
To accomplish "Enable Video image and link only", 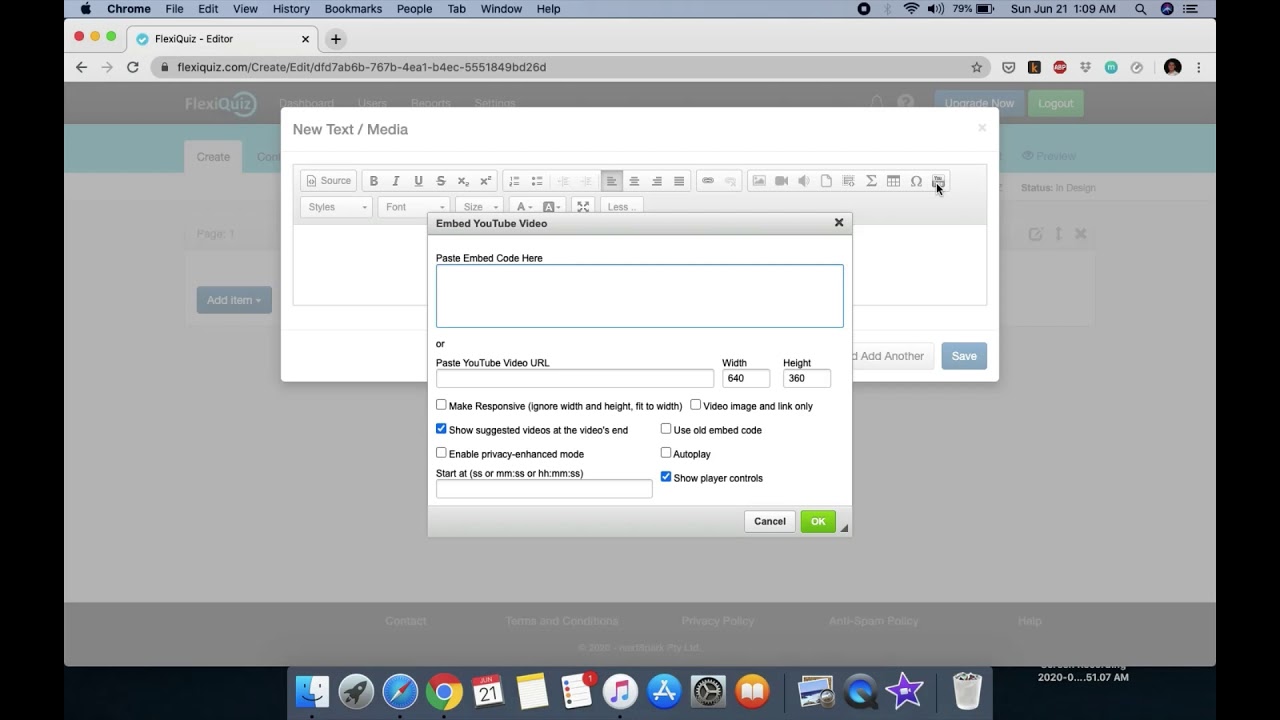I will 696,405.
